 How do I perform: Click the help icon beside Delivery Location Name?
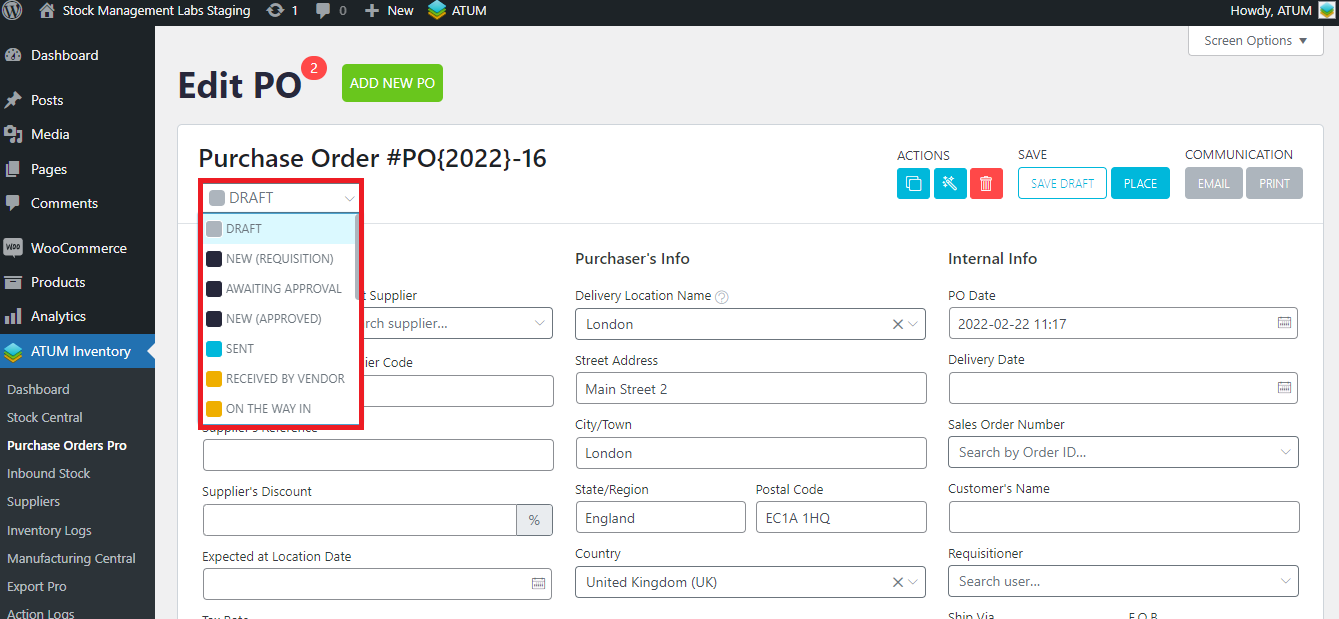pos(722,296)
